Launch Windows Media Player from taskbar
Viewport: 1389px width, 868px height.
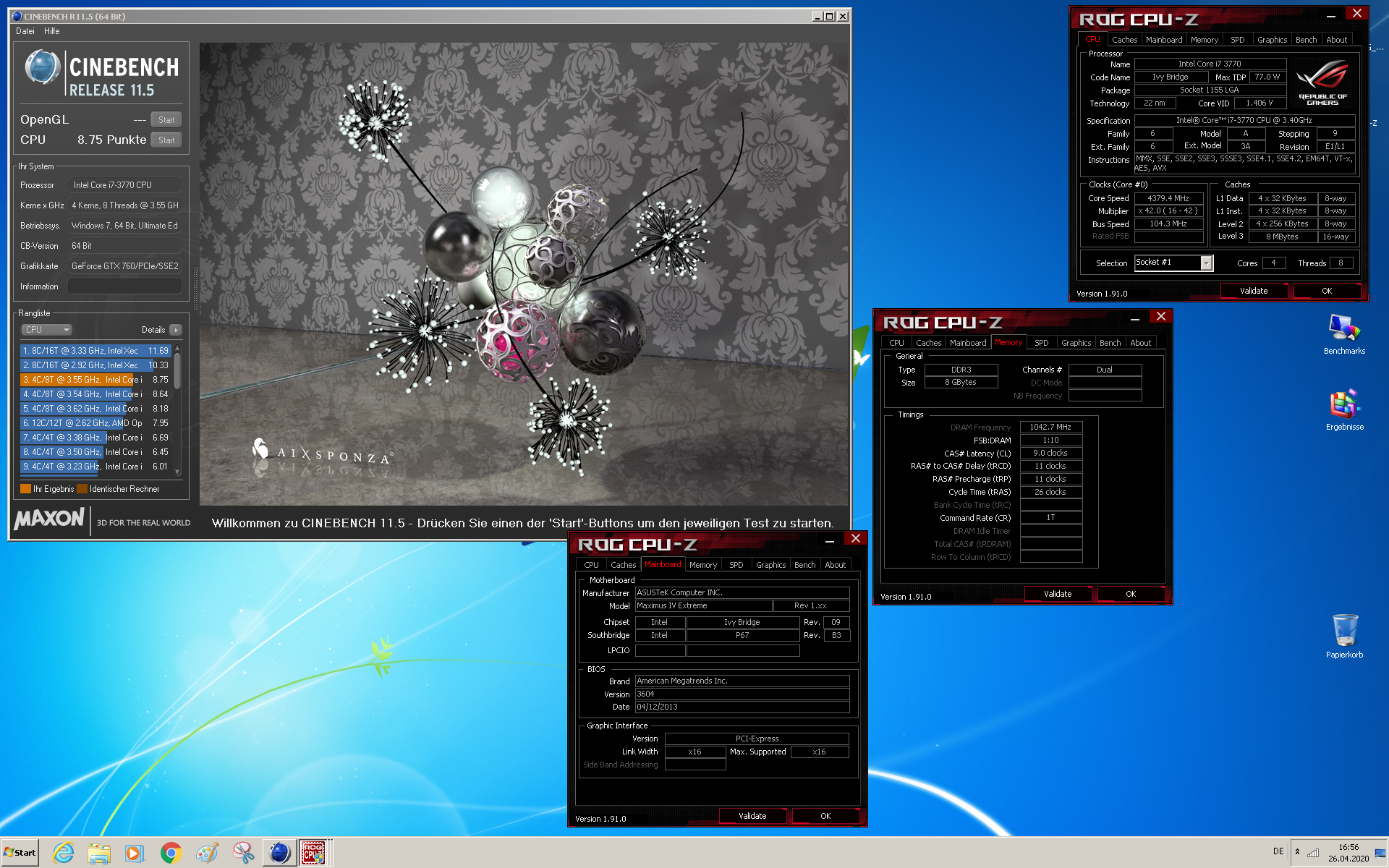(x=134, y=853)
